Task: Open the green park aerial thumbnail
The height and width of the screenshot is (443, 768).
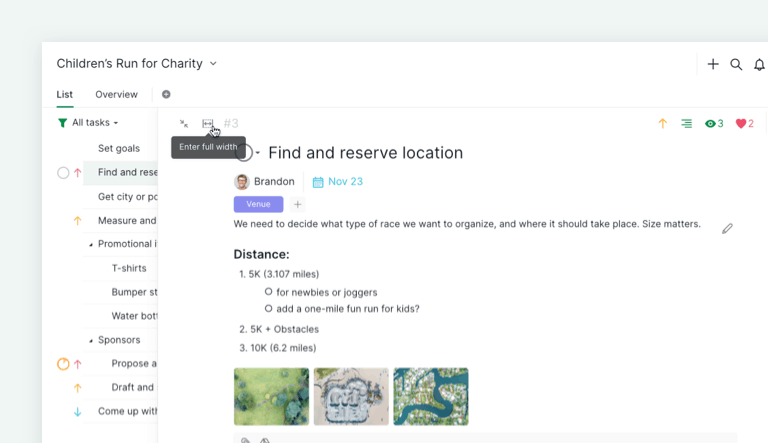Action: coord(271,396)
